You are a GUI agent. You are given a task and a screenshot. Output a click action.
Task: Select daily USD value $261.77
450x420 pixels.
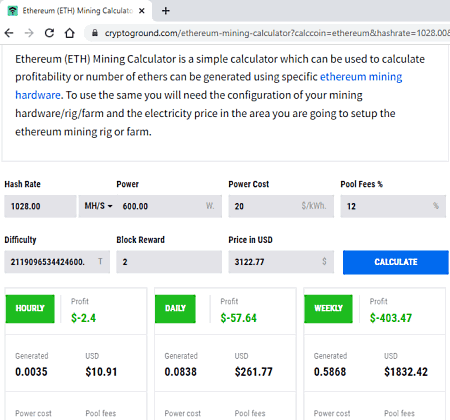(253, 372)
